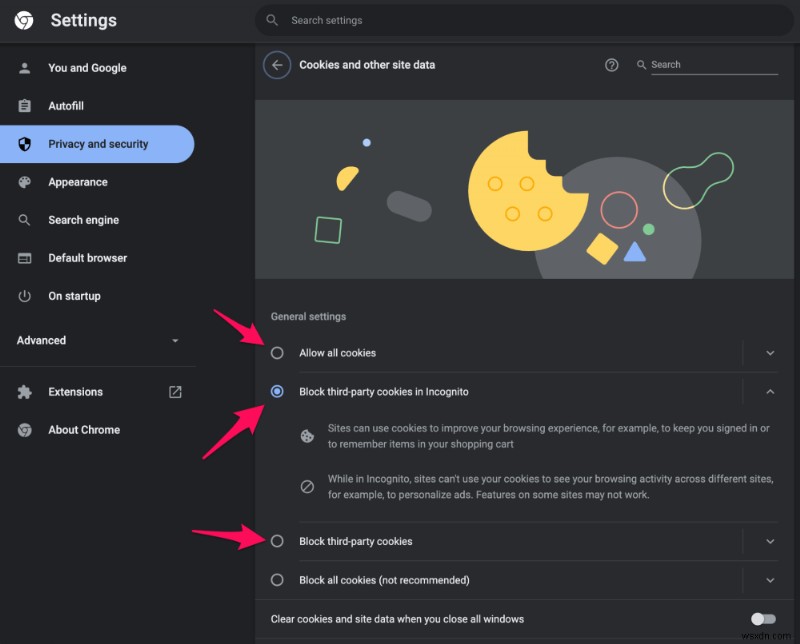This screenshot has height=644, width=800.
Task: Click the help question mark icon
Action: click(612, 64)
